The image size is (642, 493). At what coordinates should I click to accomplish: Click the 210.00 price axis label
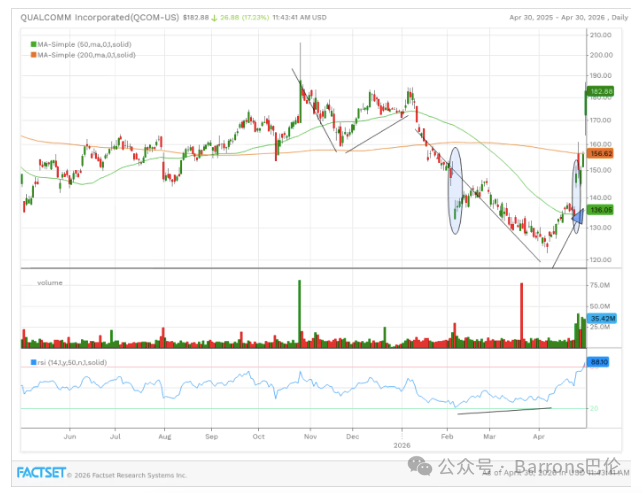pos(600,35)
